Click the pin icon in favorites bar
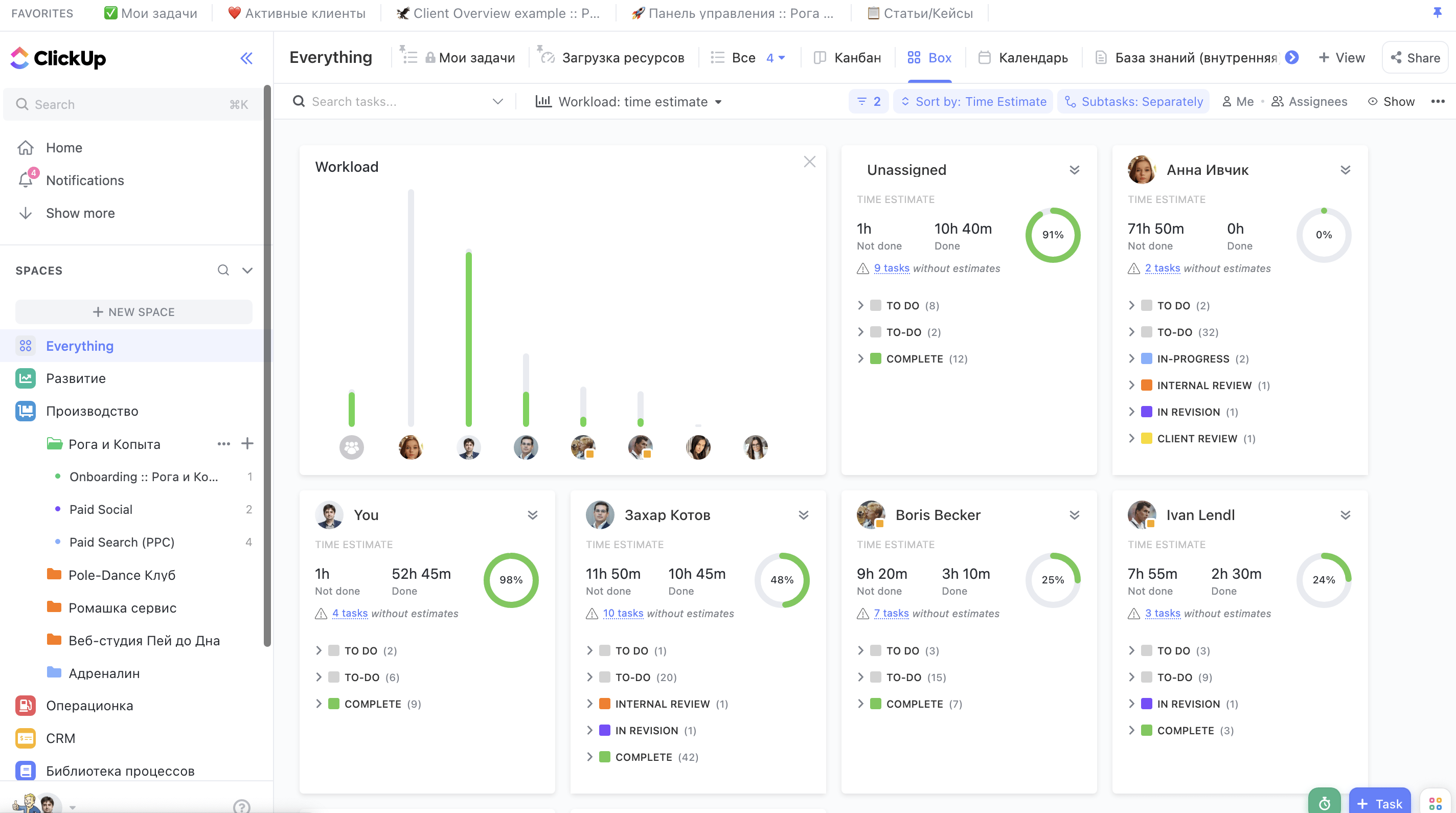 tap(1437, 12)
